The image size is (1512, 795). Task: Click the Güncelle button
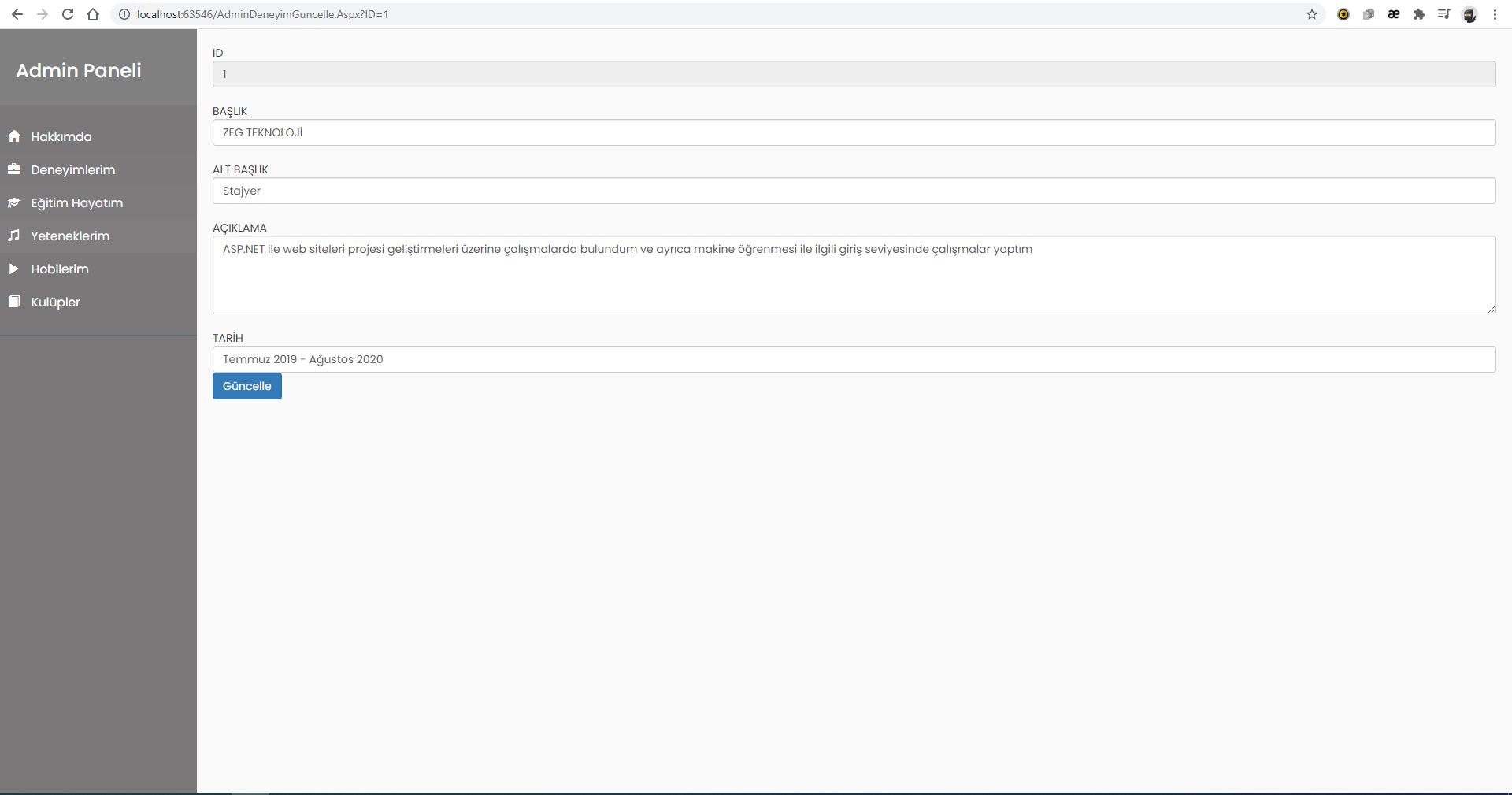pos(246,386)
